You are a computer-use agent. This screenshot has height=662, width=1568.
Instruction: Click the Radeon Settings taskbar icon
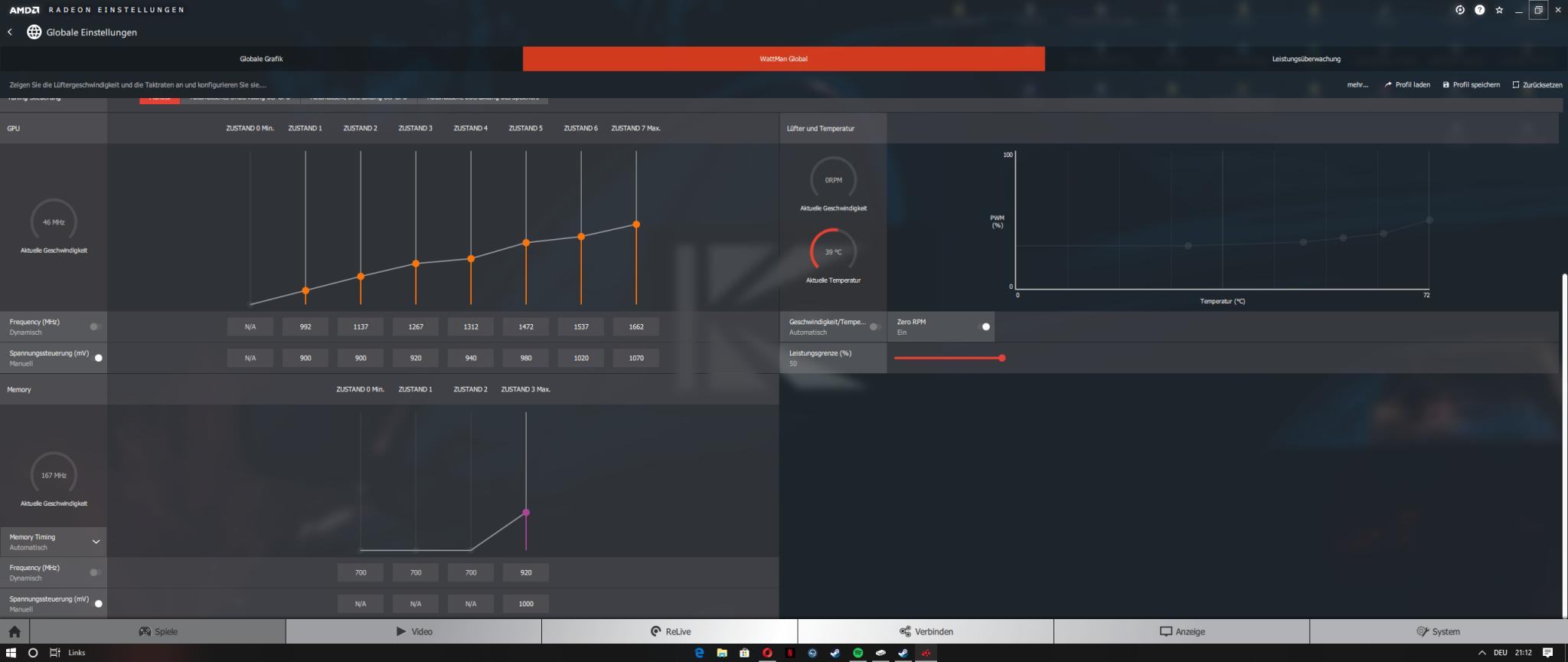(926, 653)
